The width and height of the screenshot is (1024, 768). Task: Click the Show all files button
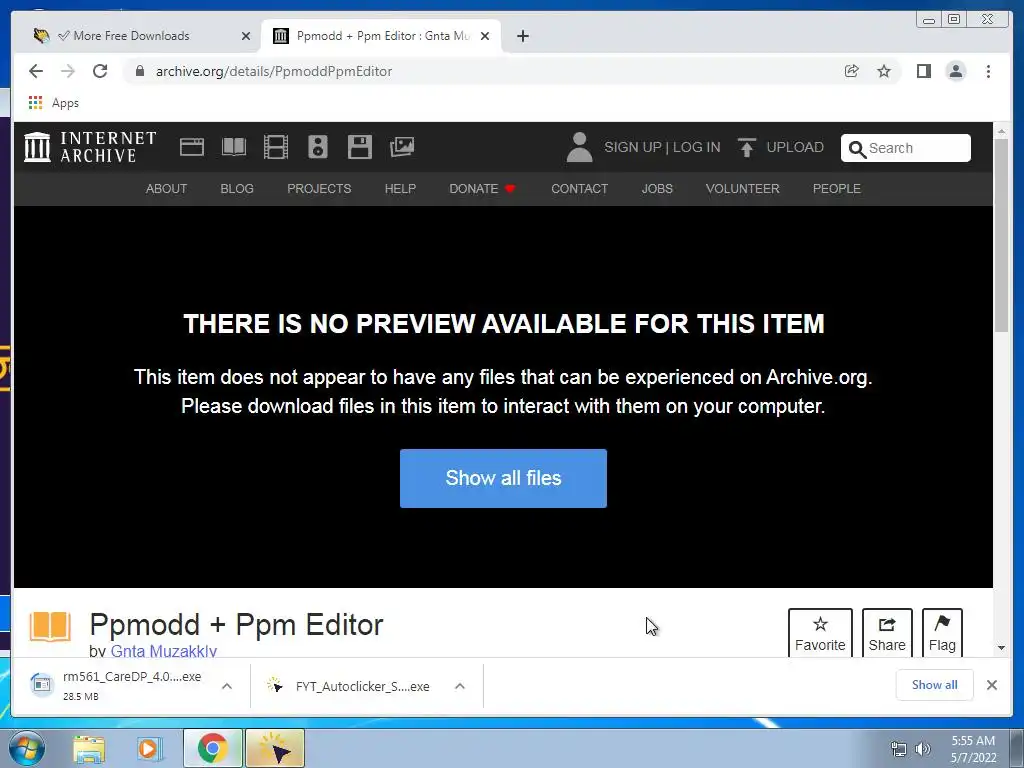coord(503,478)
